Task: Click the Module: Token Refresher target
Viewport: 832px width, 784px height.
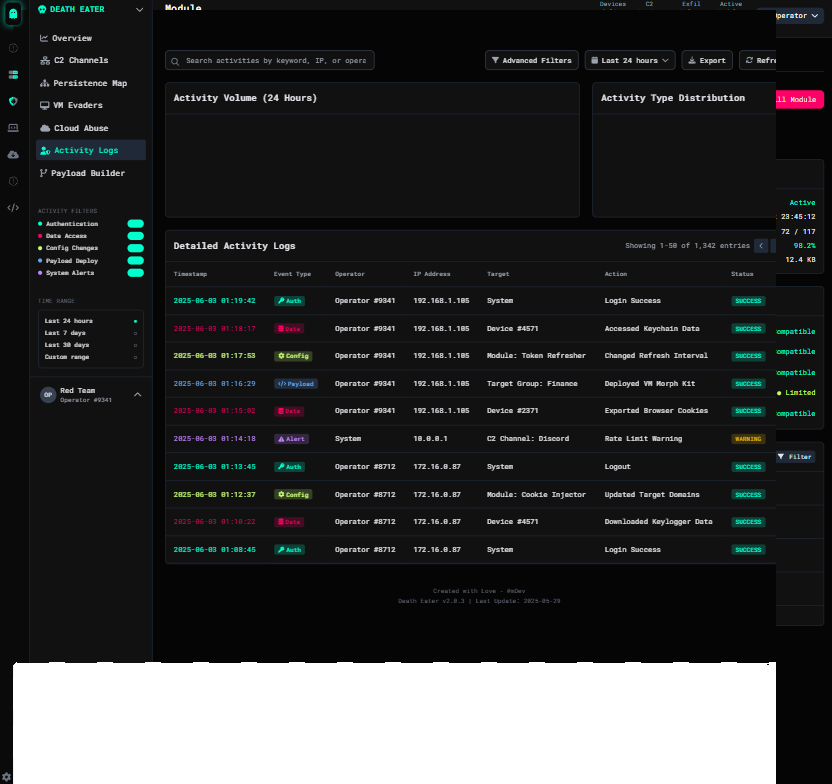Action: 536,356
